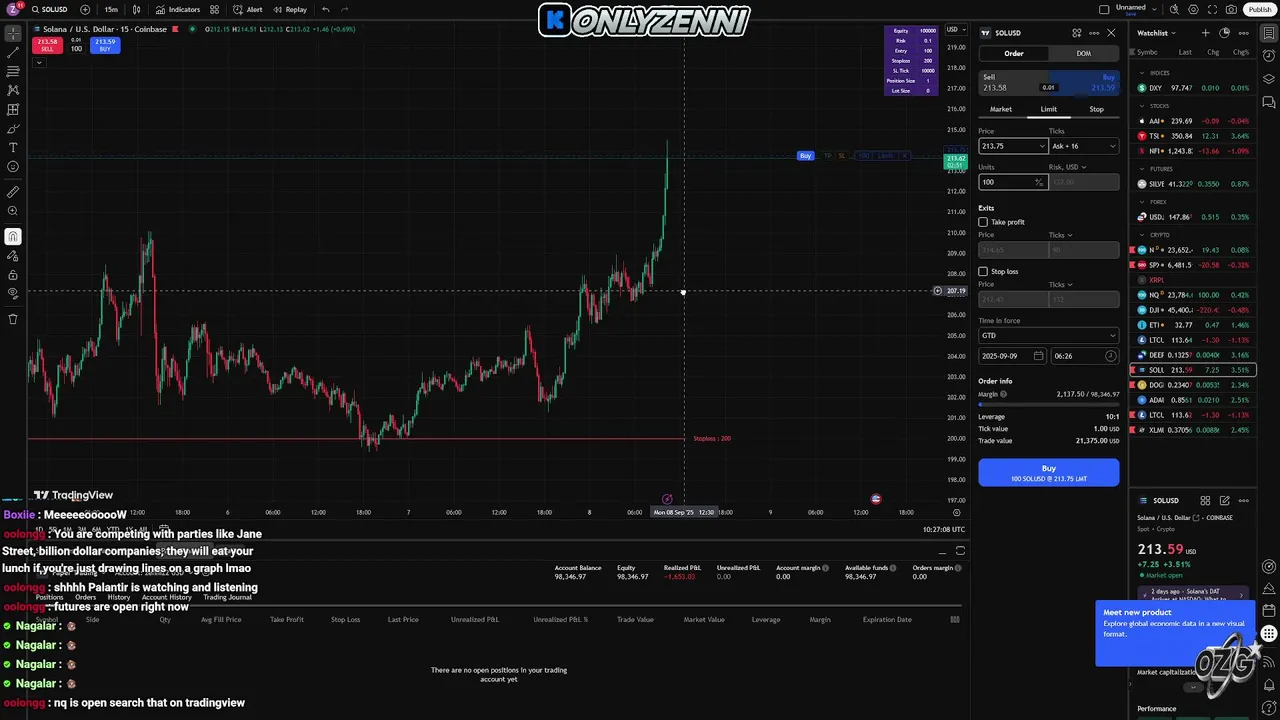Viewport: 1280px width, 720px height.
Task: Select the DXY row in the watchlist
Action: pyautogui.click(x=1193, y=88)
